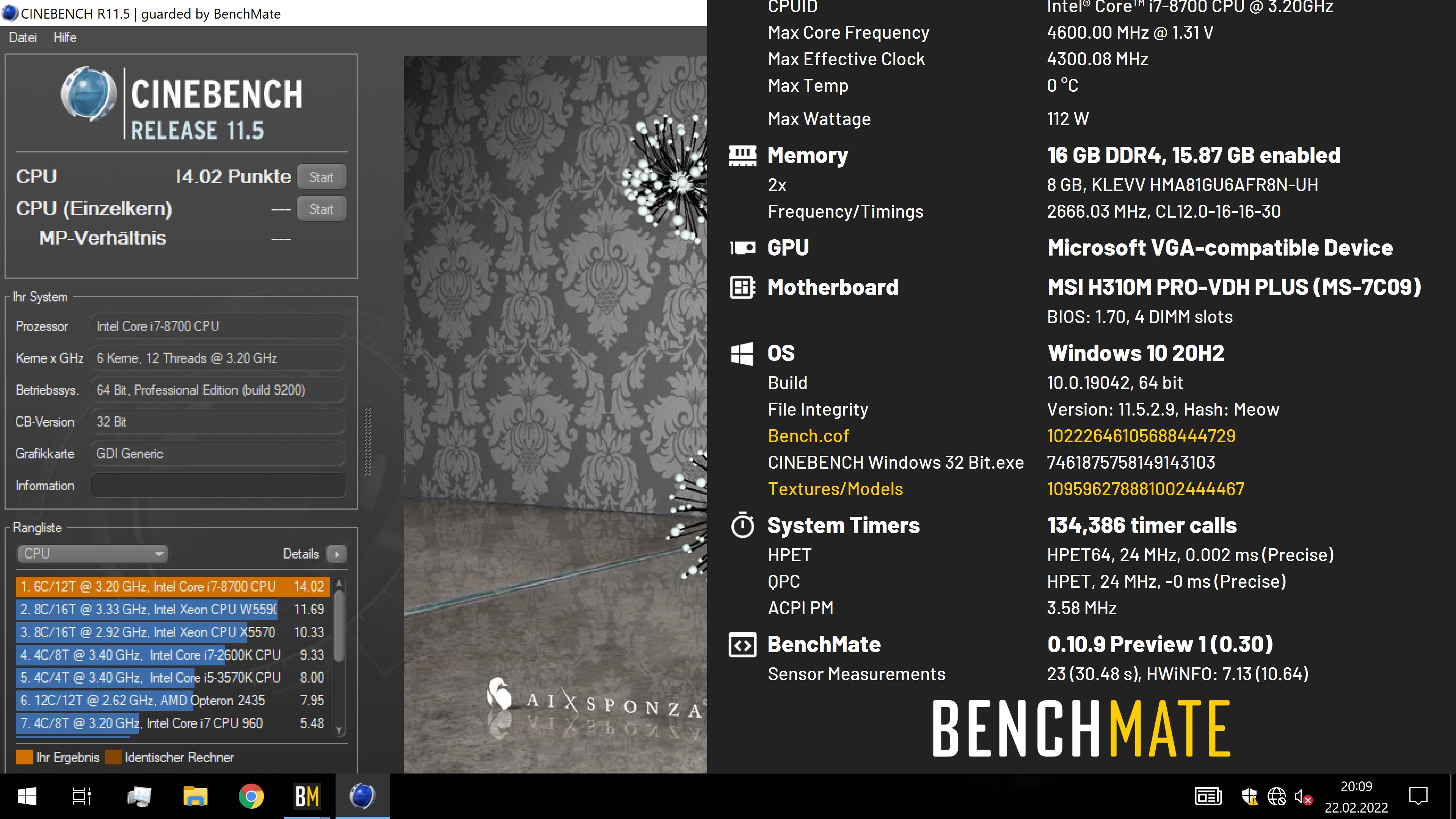Open the Rangliste CPU dropdown
This screenshot has height=819, width=1456.
click(x=93, y=553)
